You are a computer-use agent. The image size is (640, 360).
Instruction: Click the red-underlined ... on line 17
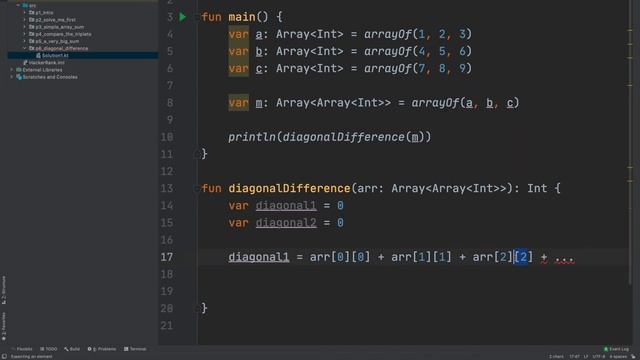(x=564, y=258)
